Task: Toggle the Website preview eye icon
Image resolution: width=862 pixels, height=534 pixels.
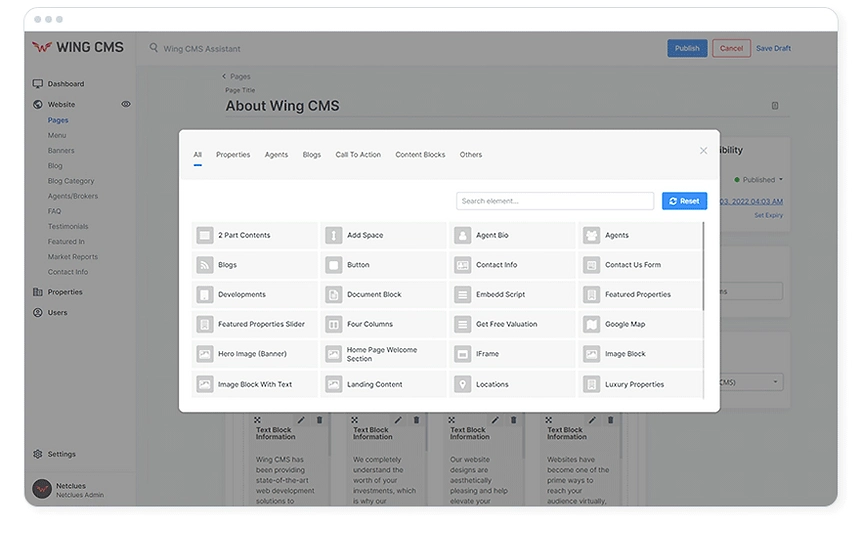Action: click(126, 104)
